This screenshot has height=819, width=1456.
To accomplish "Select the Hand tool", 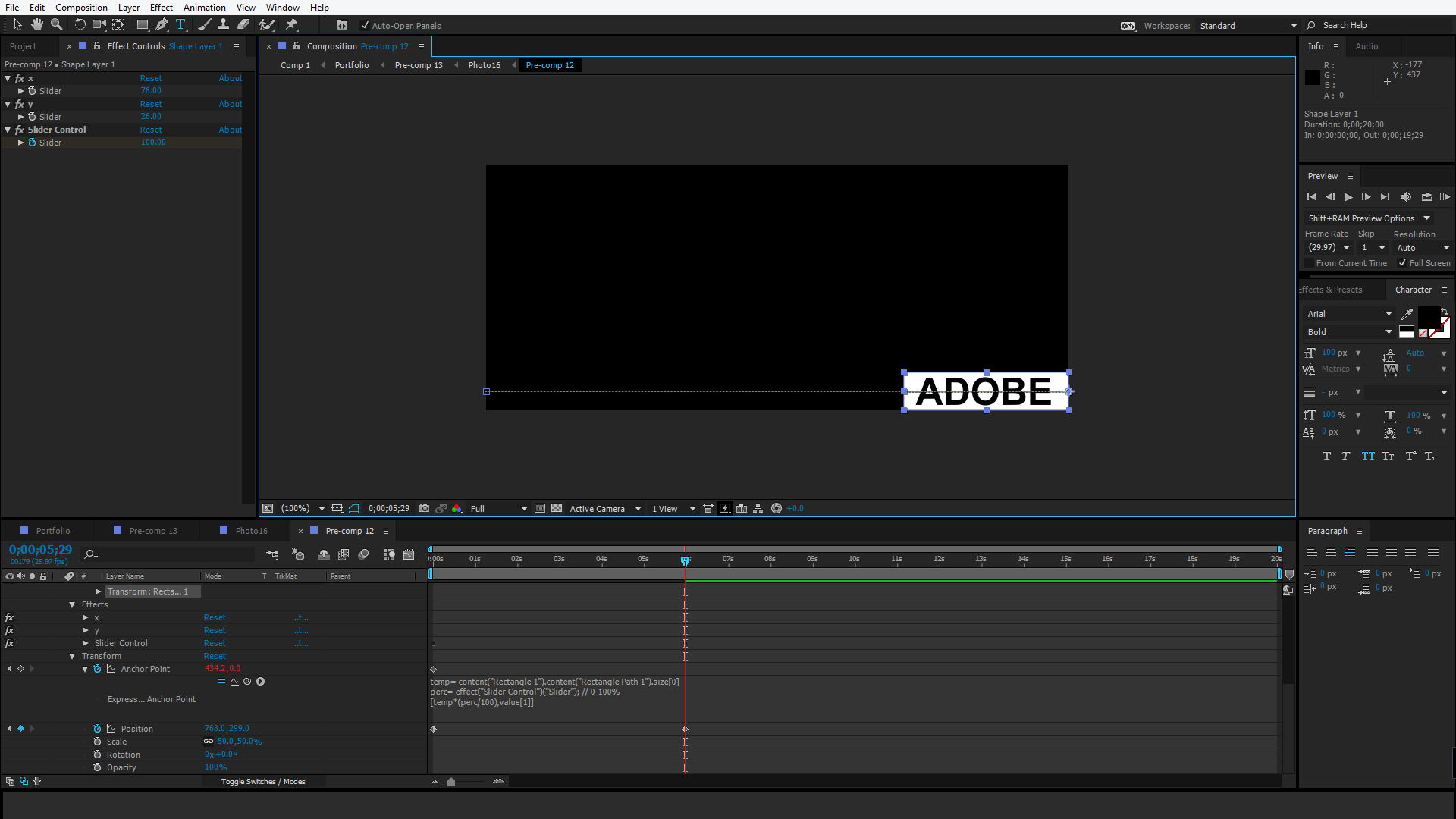I will click(x=36, y=25).
